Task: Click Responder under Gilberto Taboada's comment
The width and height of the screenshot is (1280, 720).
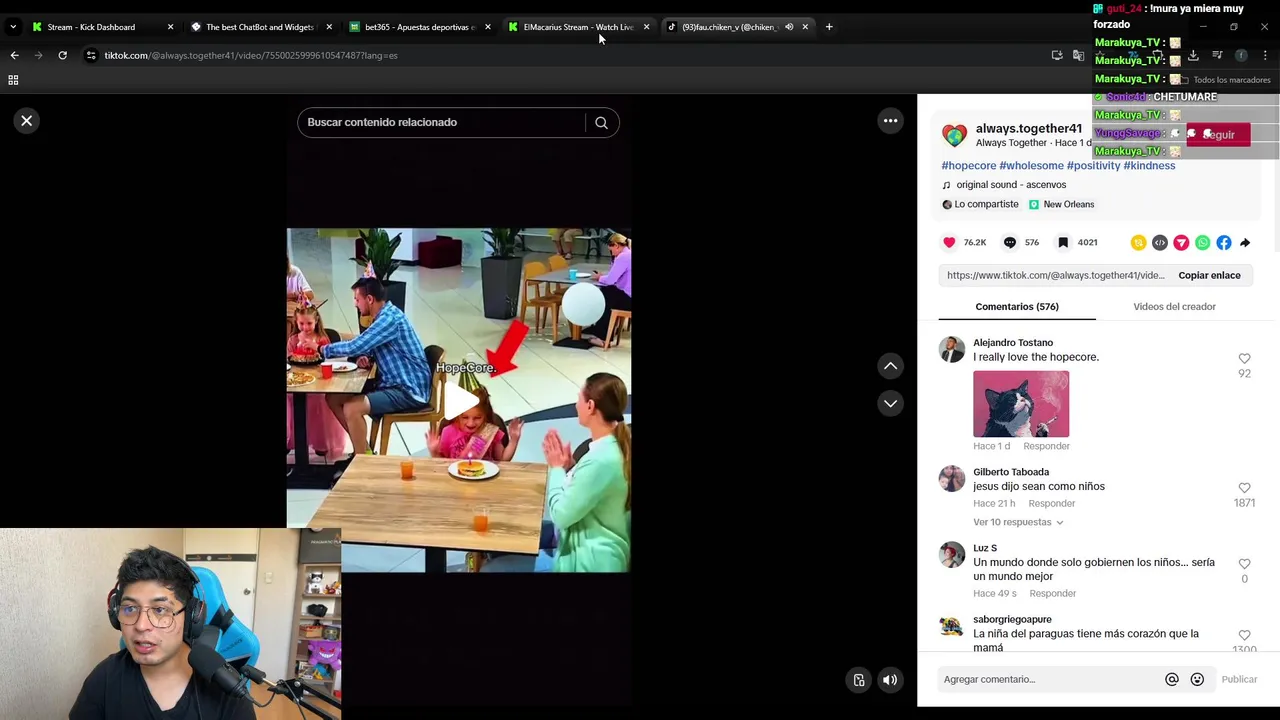Action: 1052,504
